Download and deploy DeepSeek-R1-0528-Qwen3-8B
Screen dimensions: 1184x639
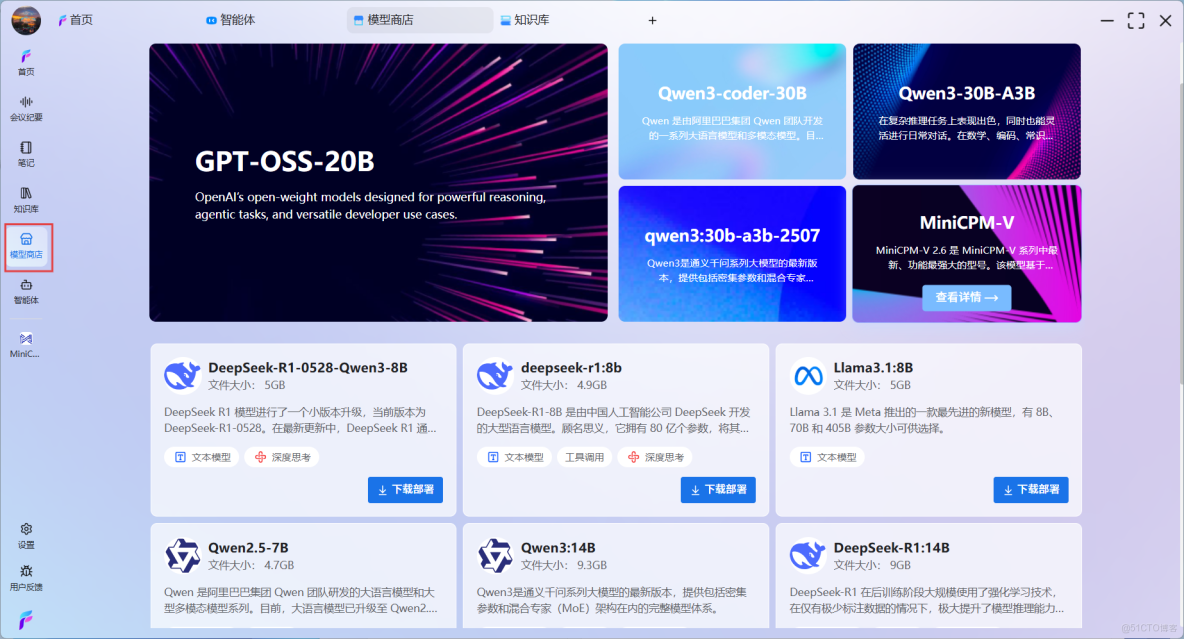[405, 489]
